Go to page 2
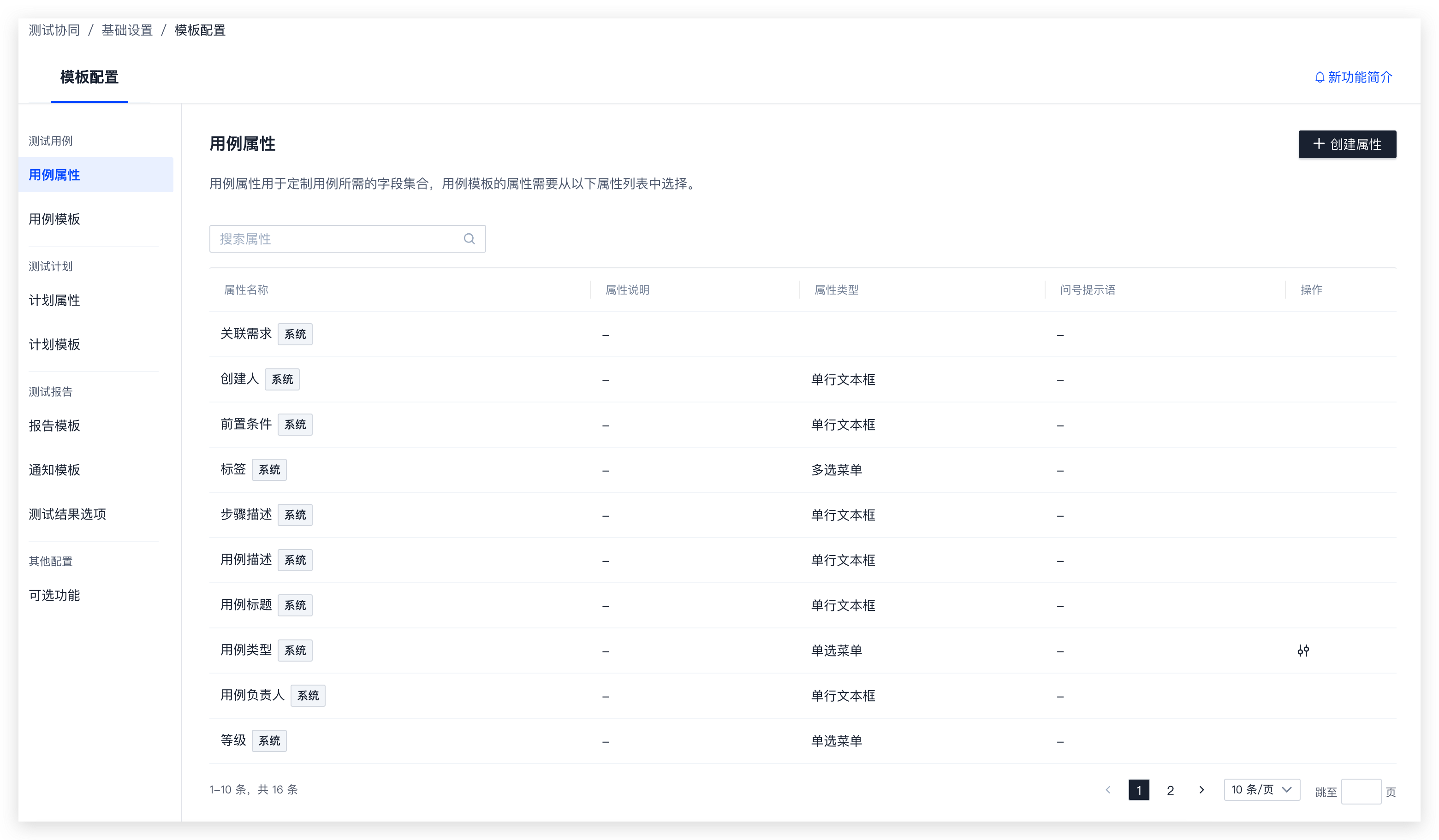The image size is (1439, 840). 1170,790
